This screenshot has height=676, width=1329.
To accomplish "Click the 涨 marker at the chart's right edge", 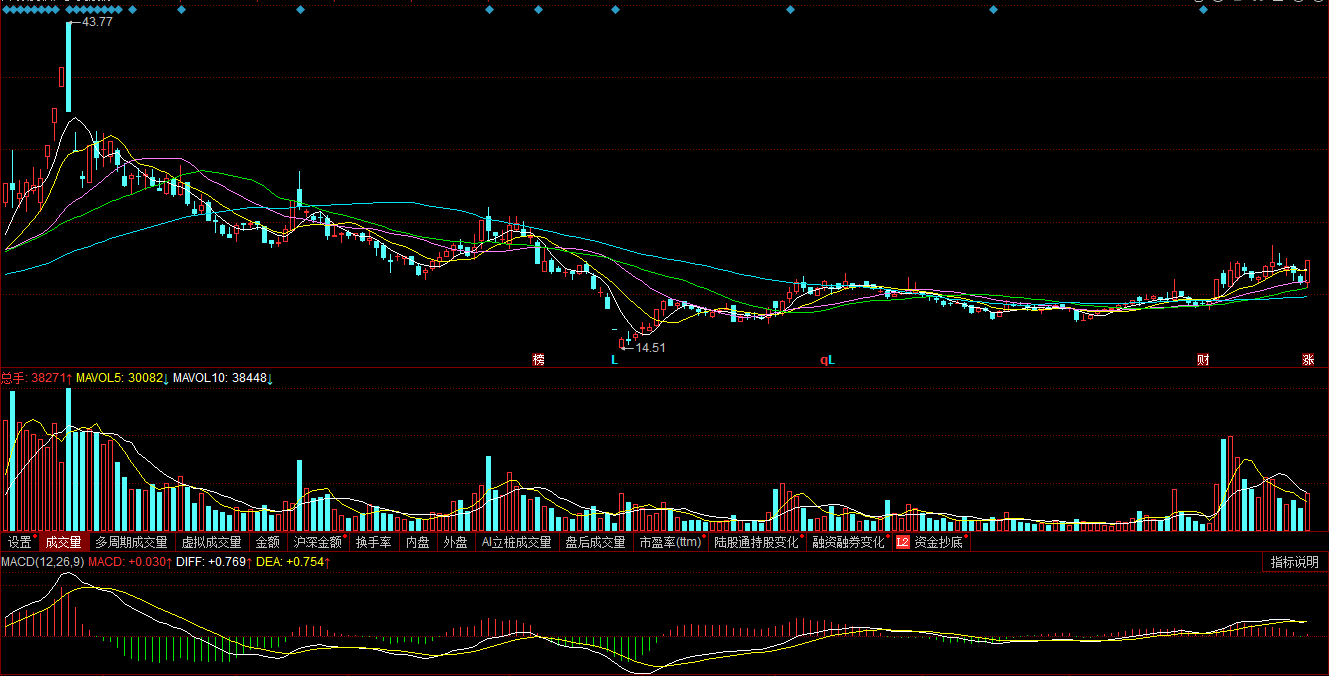I will [1307, 359].
